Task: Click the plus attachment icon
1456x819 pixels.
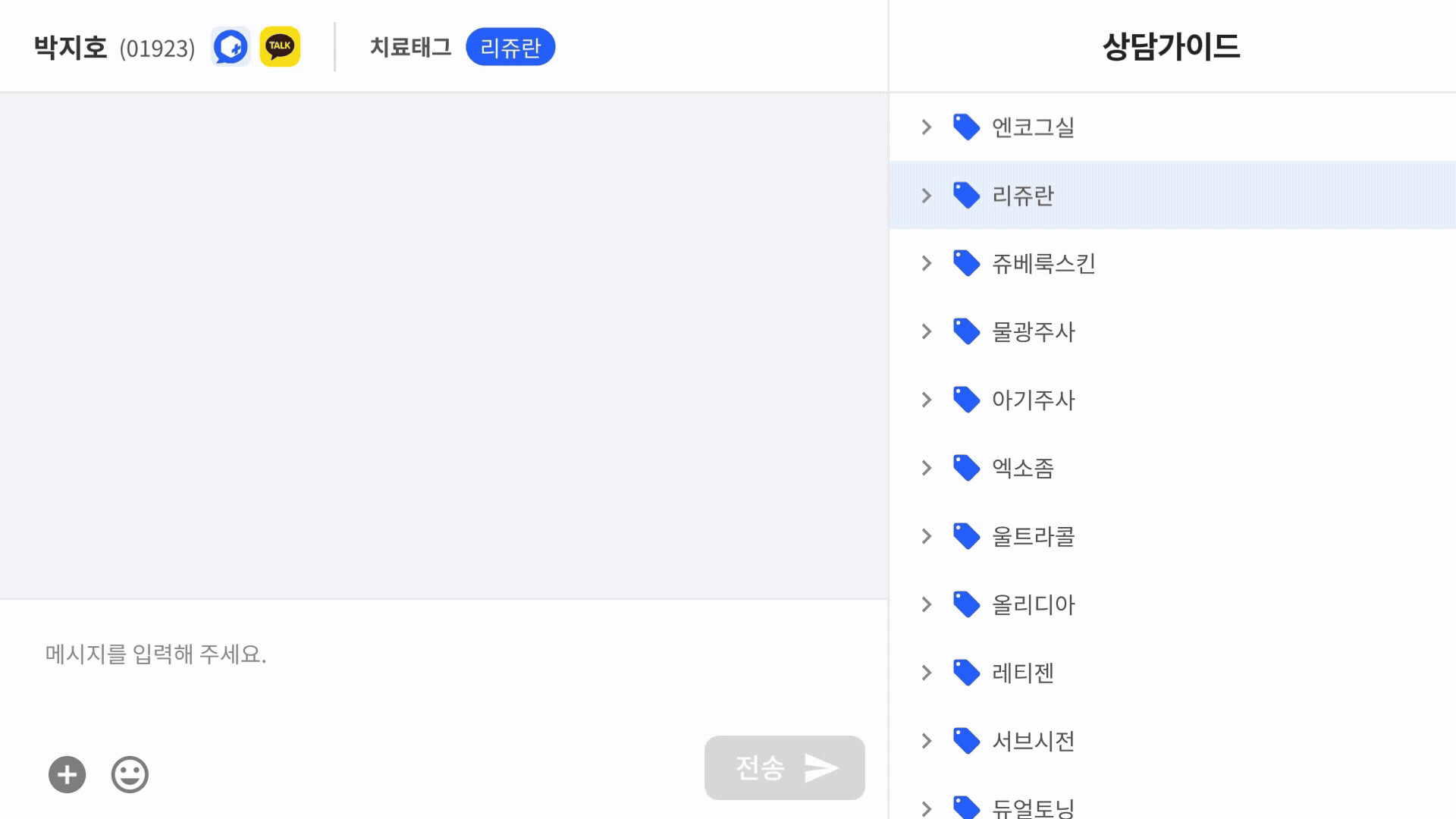Action: pyautogui.click(x=67, y=774)
